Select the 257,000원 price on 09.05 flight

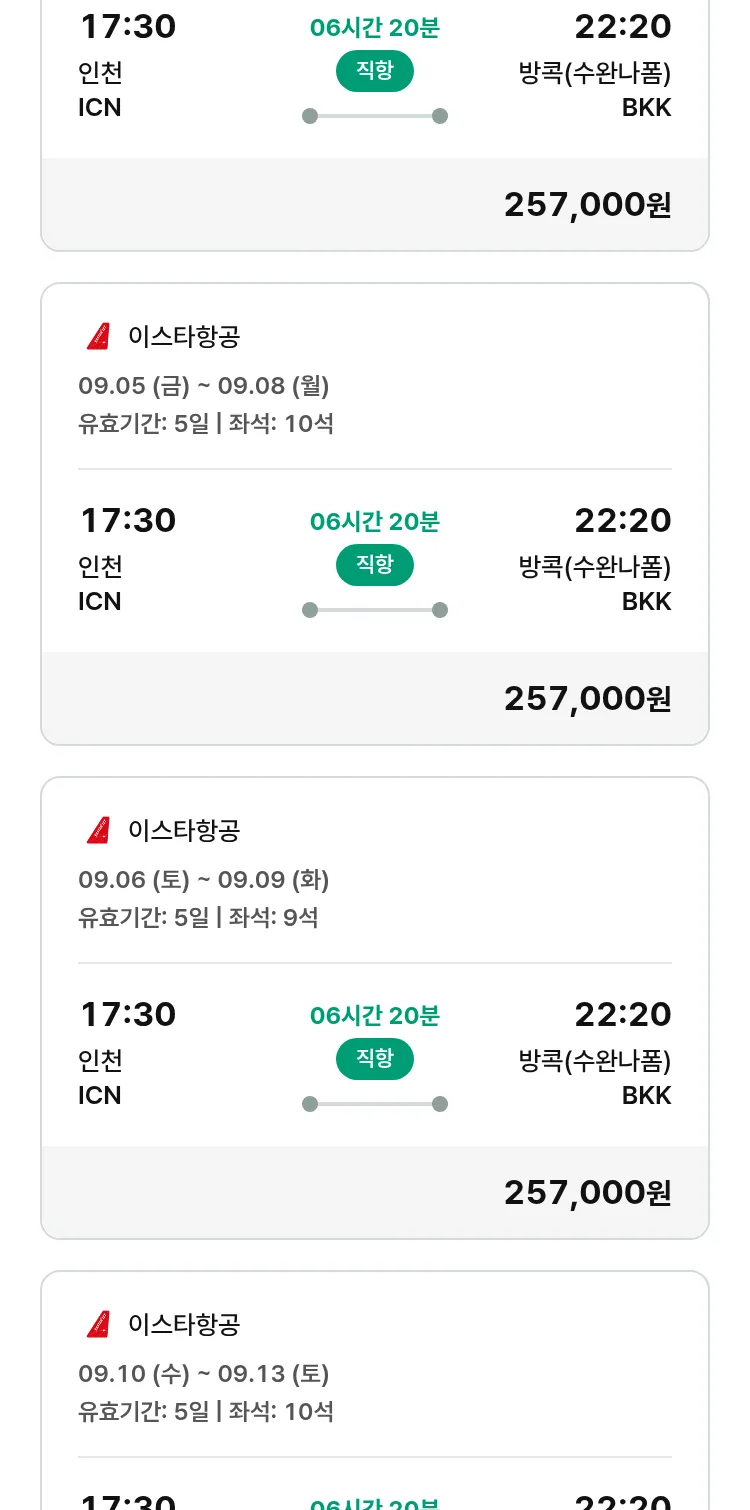pyautogui.click(x=587, y=699)
